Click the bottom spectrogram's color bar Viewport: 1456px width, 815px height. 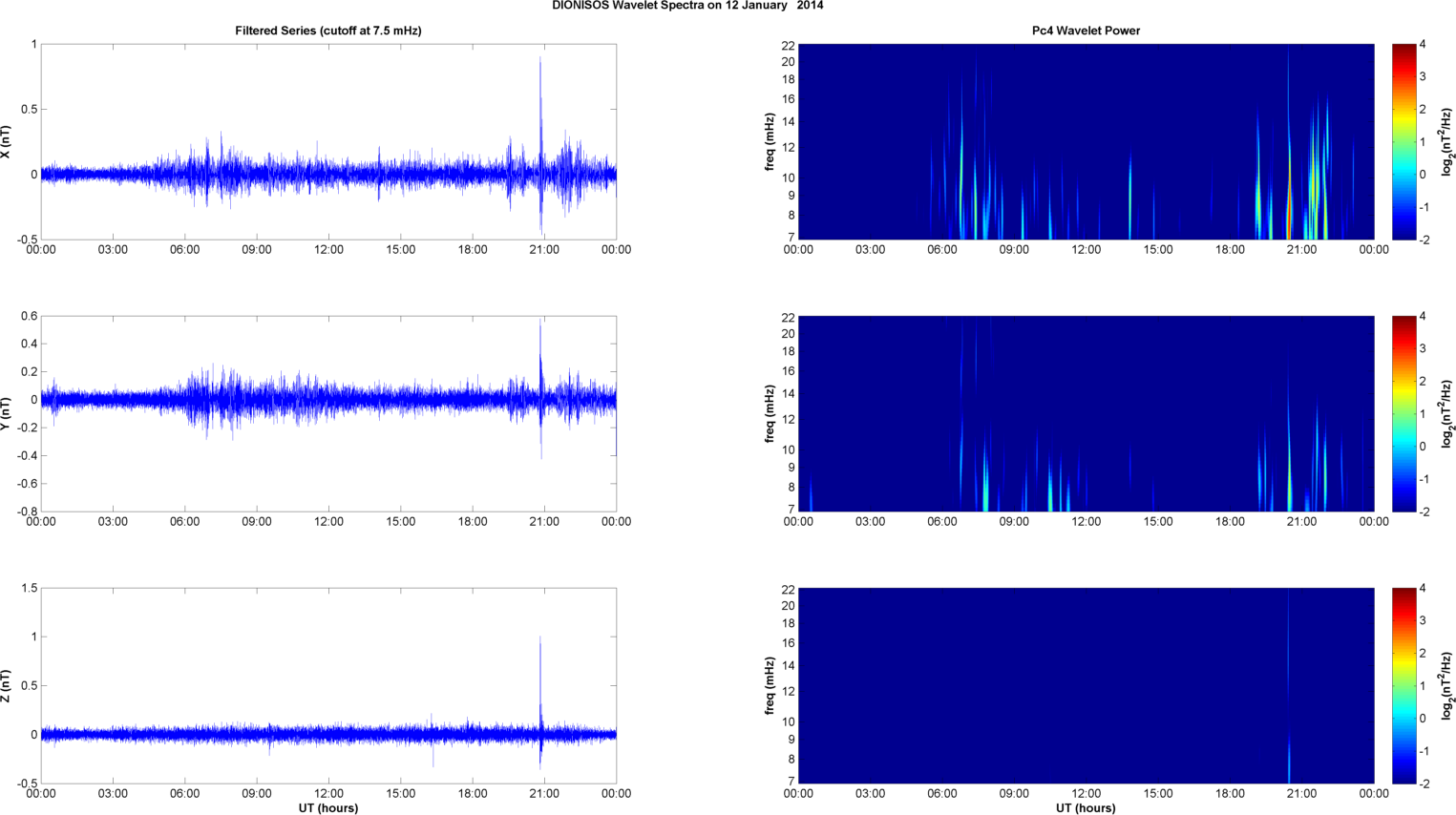pyautogui.click(x=1403, y=686)
